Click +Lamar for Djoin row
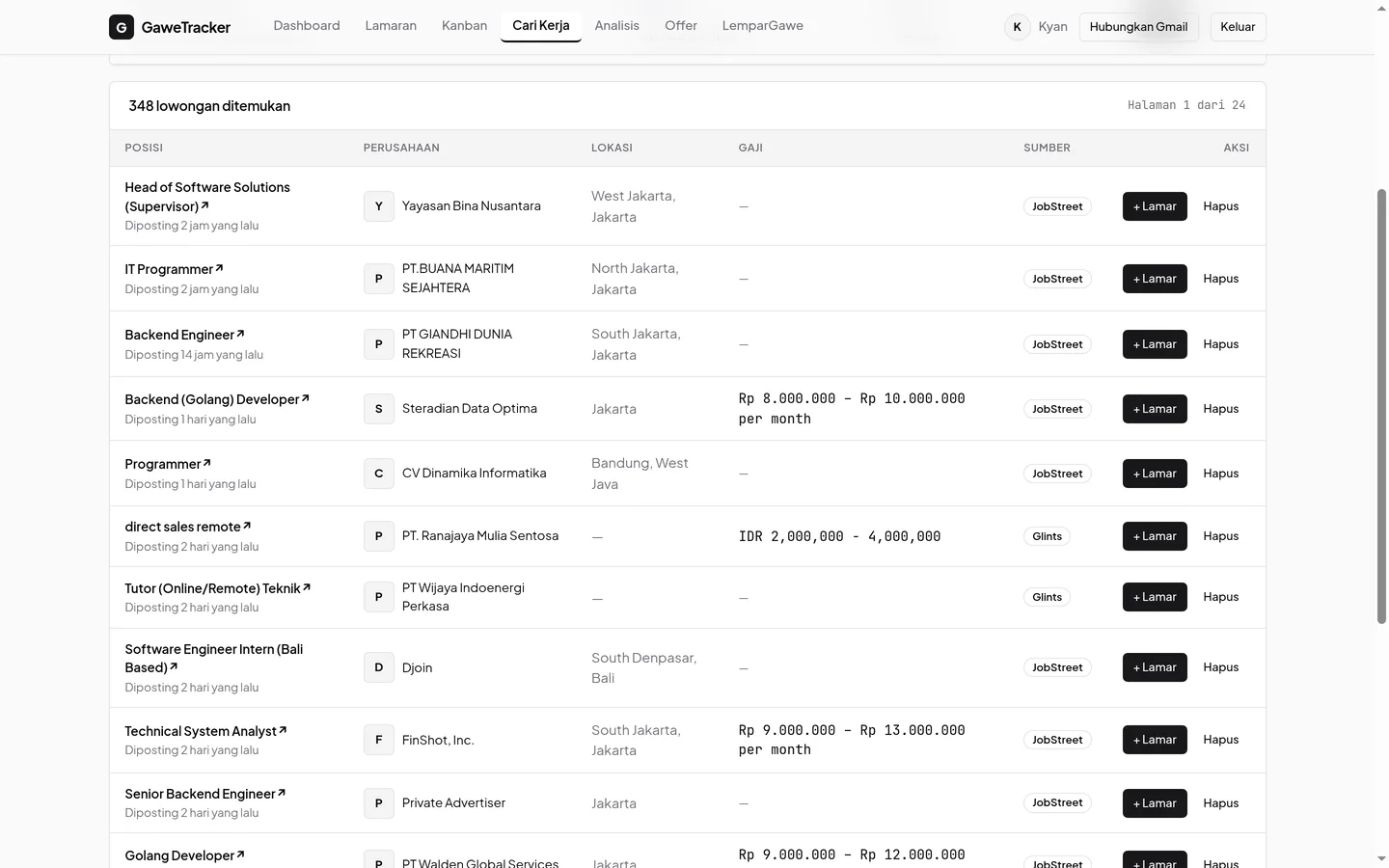The width and height of the screenshot is (1389, 868). coord(1155,667)
